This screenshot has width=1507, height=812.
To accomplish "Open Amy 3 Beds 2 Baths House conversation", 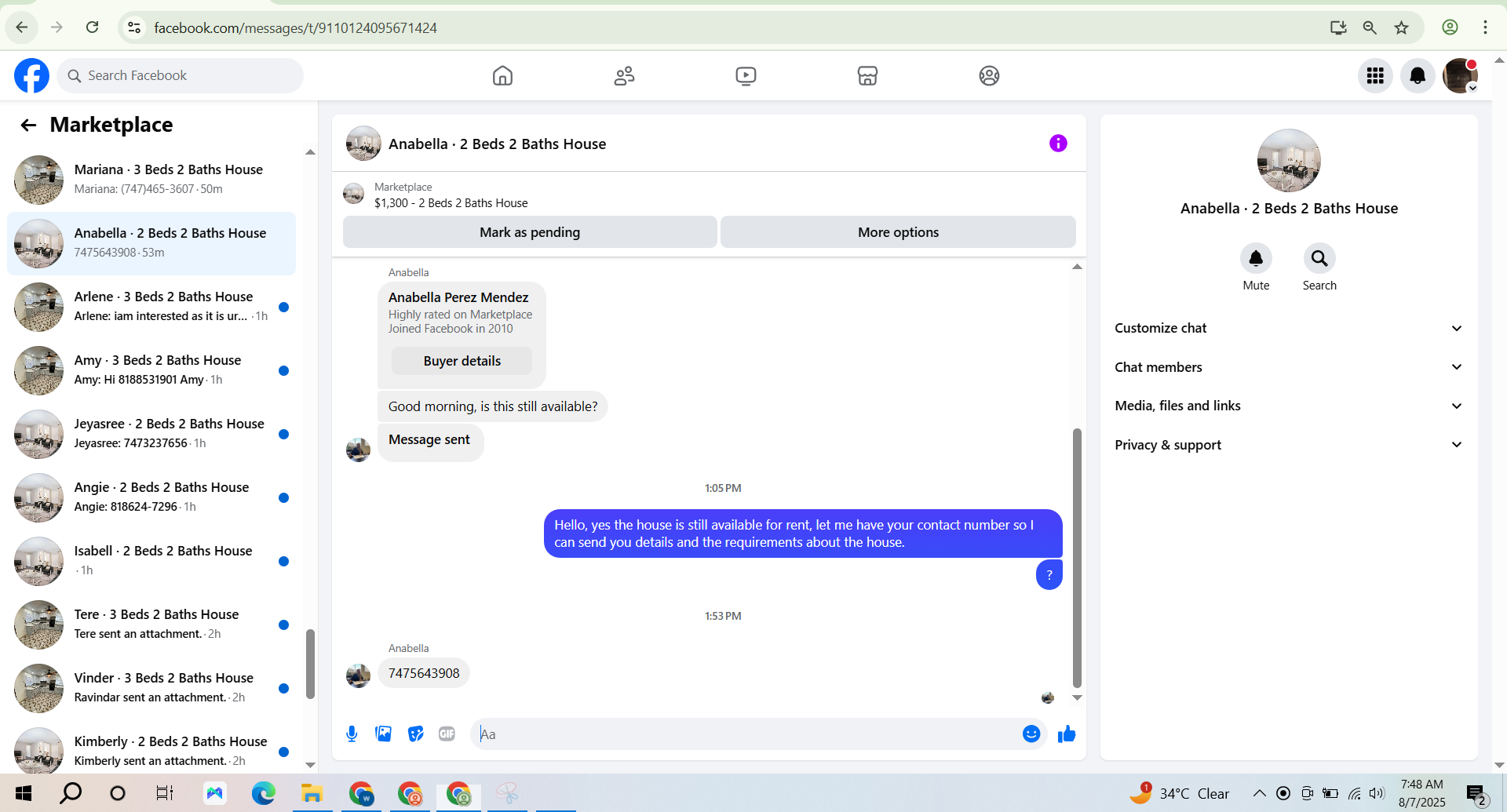I will click(151, 370).
